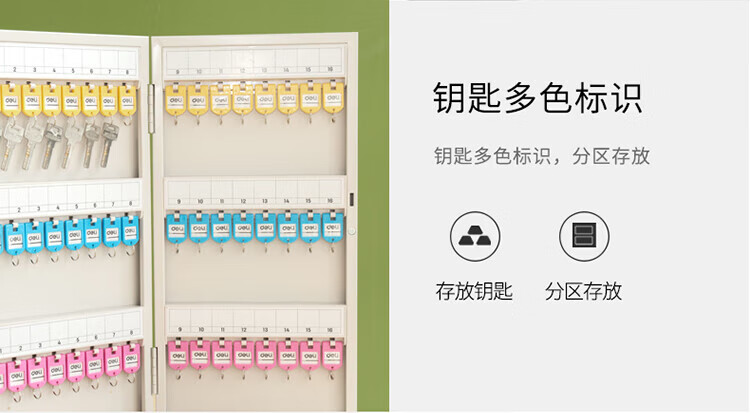Click the pink key tag under number 16
Viewport: 750px width, 413px height.
click(332, 355)
